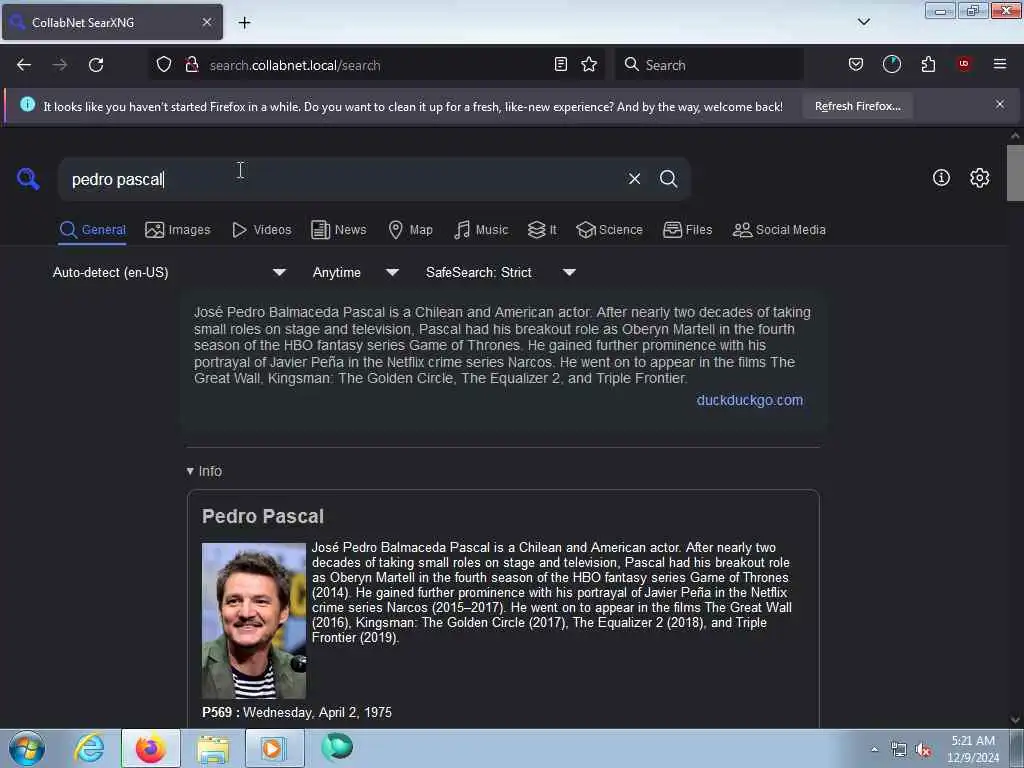Viewport: 1024px width, 768px height.
Task: Open the Extensions puzzle icon
Action: tap(928, 65)
